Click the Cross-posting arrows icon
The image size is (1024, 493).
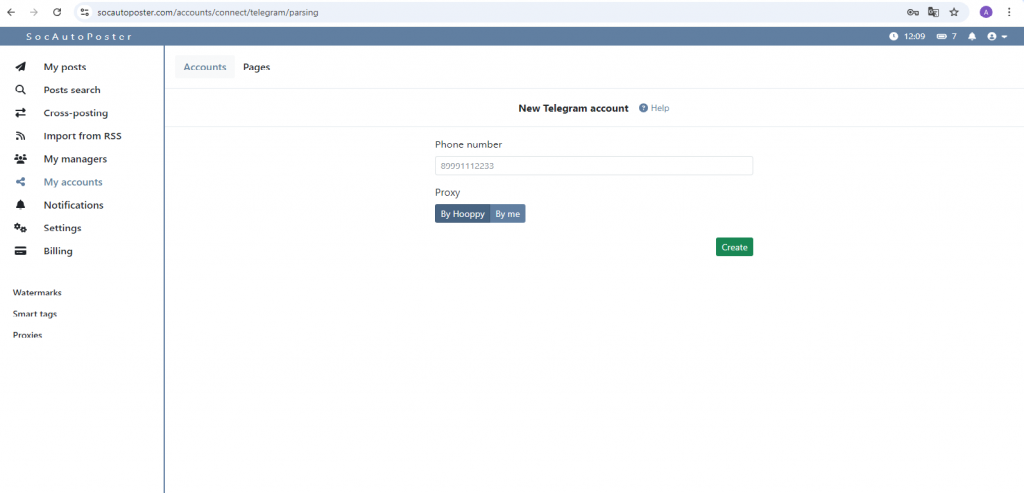point(20,113)
